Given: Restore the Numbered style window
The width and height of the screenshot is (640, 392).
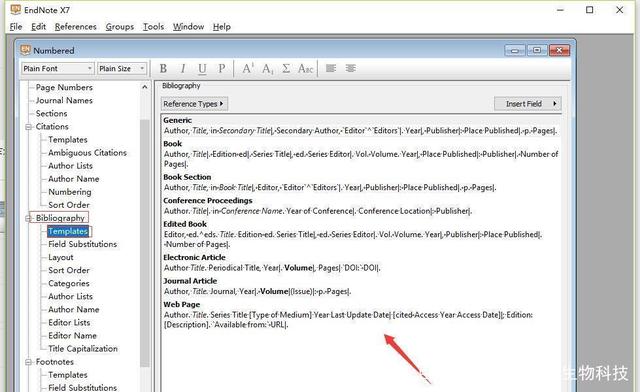Looking at the screenshot, I should pos(537,50).
